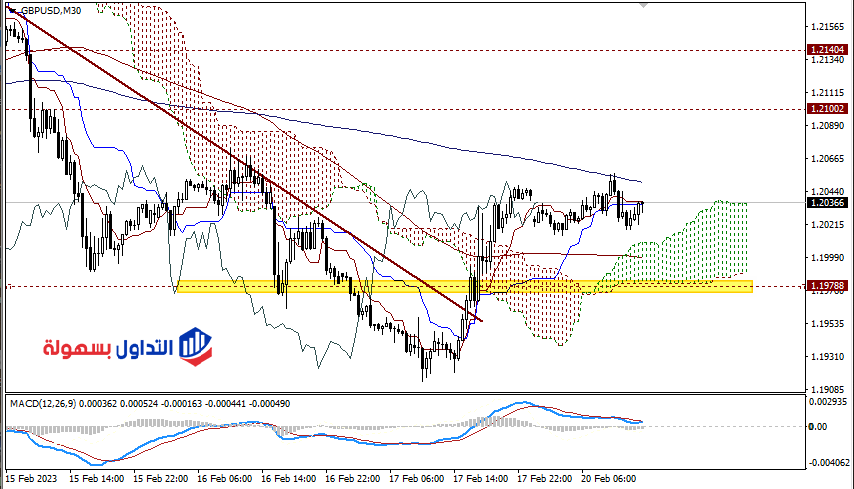Click the 1.21565 top price scale value
The image size is (854, 489).
pyautogui.click(x=827, y=27)
